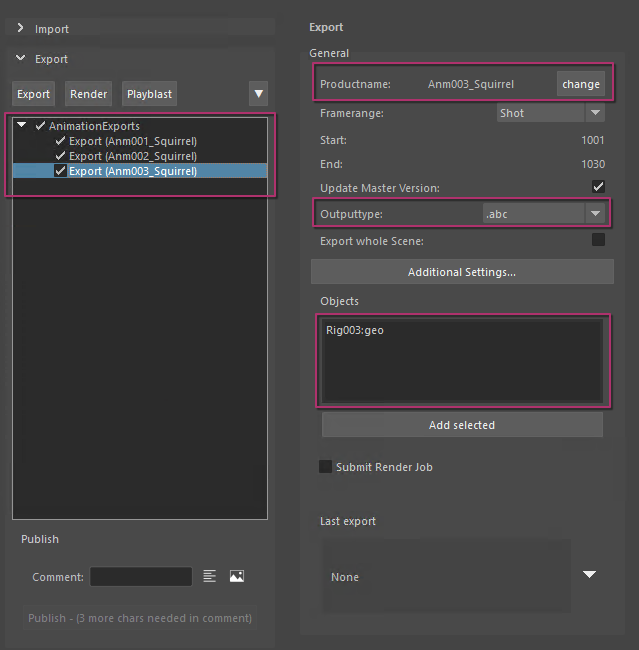
Task: Open the detailed description text icon
Action: pyautogui.click(x=209, y=576)
